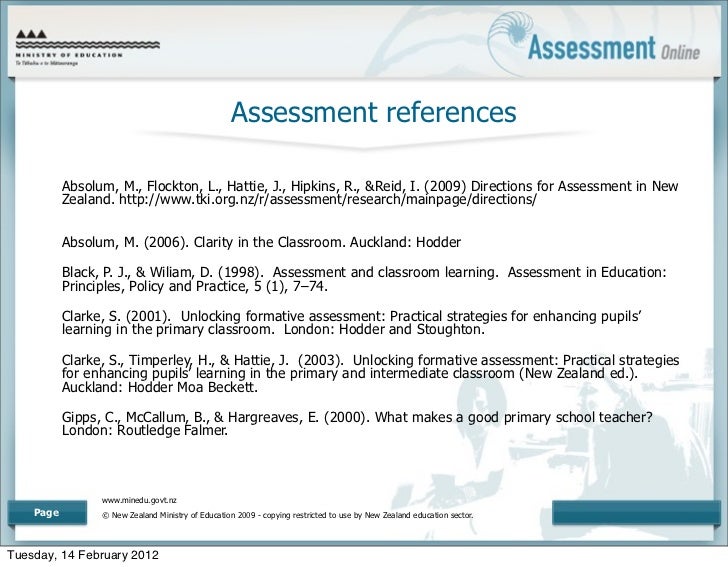The width and height of the screenshot is (728, 567).
Task: Click the 'Clarity in the Classroom' reference
Action: pos(261,242)
